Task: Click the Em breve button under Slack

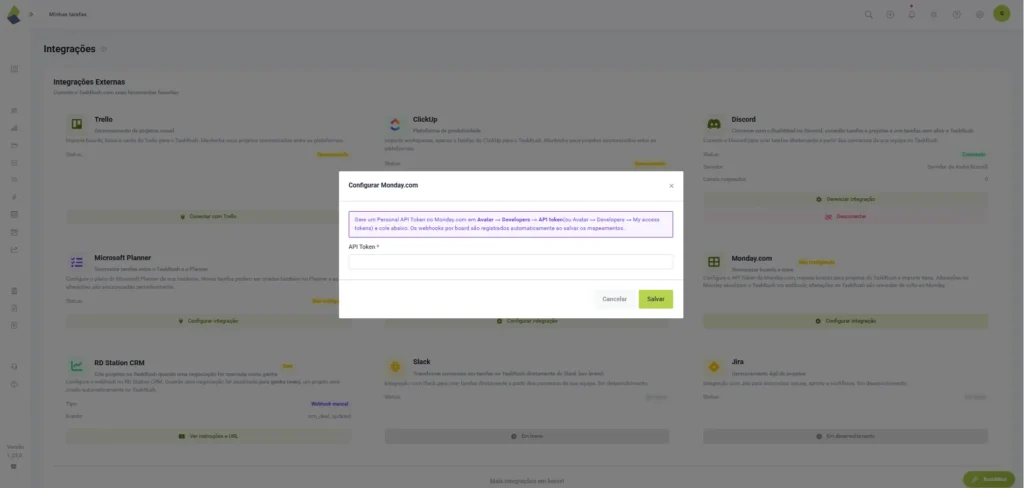Action: tap(526, 436)
